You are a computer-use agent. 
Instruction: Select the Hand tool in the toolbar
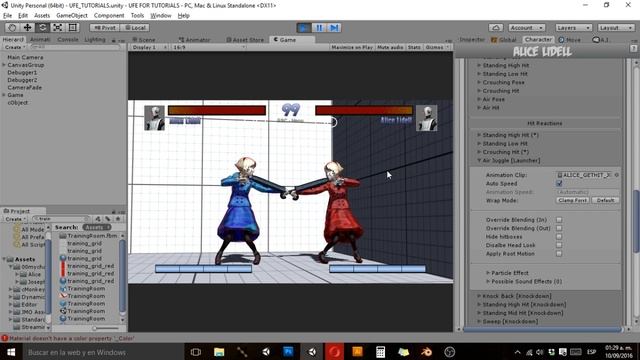[12, 28]
